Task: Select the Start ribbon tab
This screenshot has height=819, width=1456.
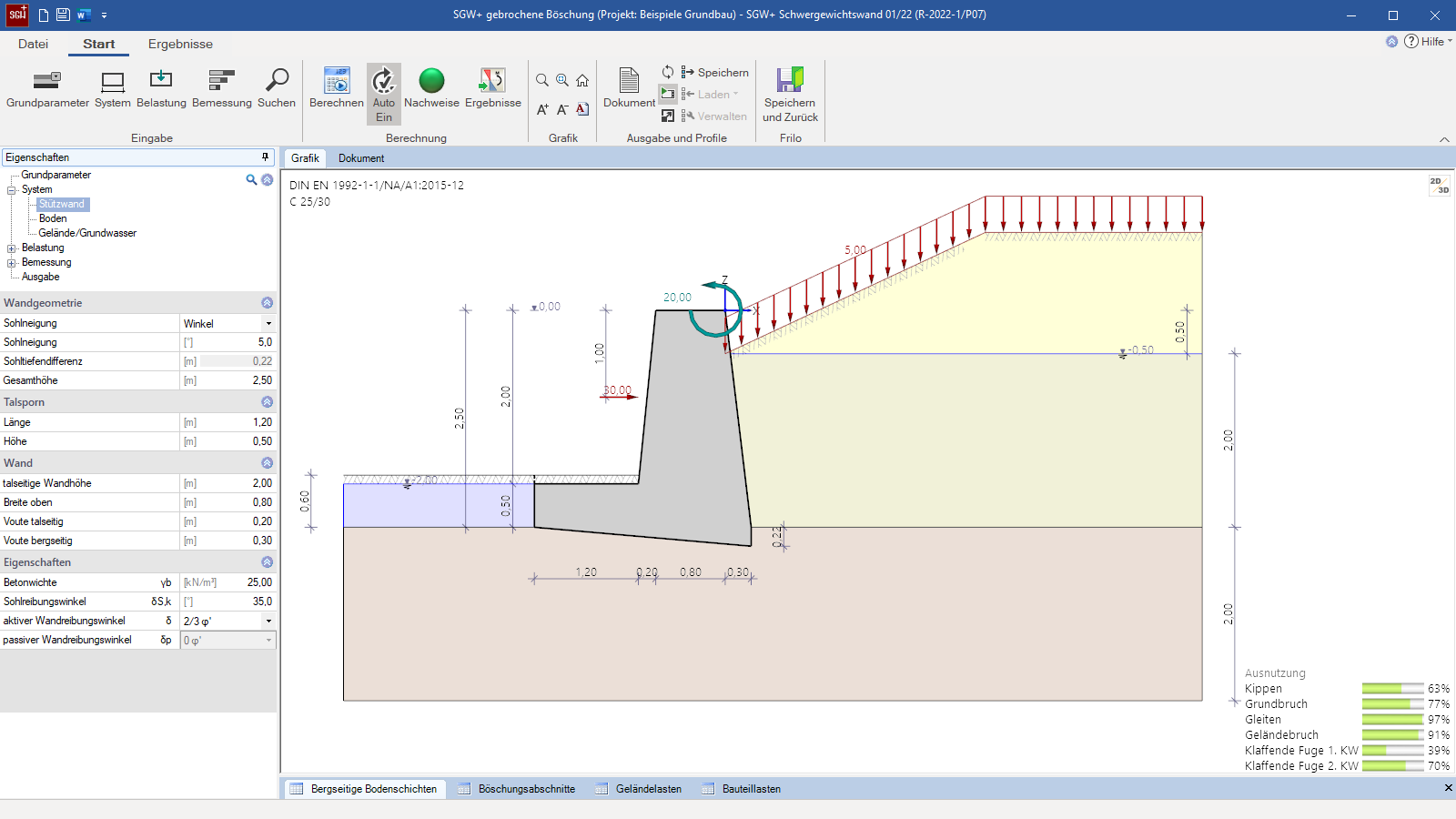Action: click(99, 44)
